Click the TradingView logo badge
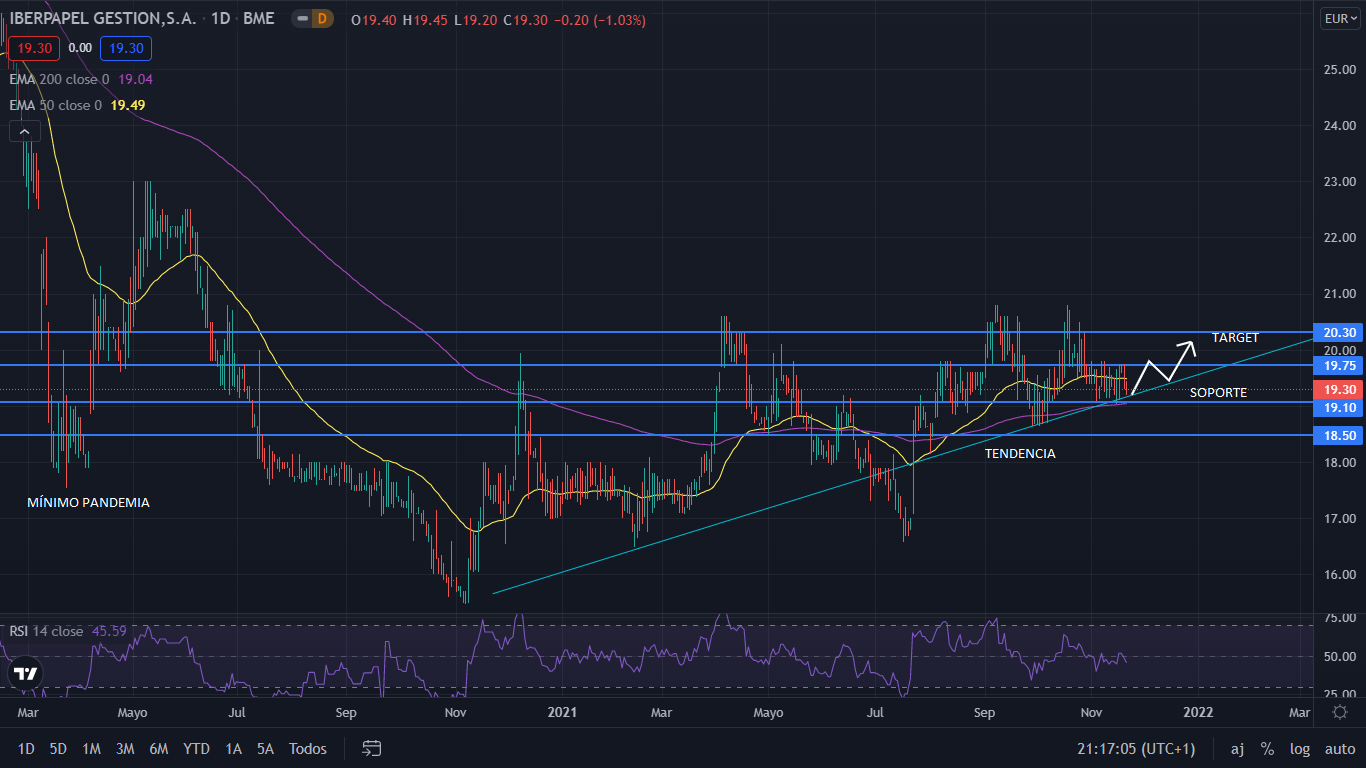 tap(26, 674)
